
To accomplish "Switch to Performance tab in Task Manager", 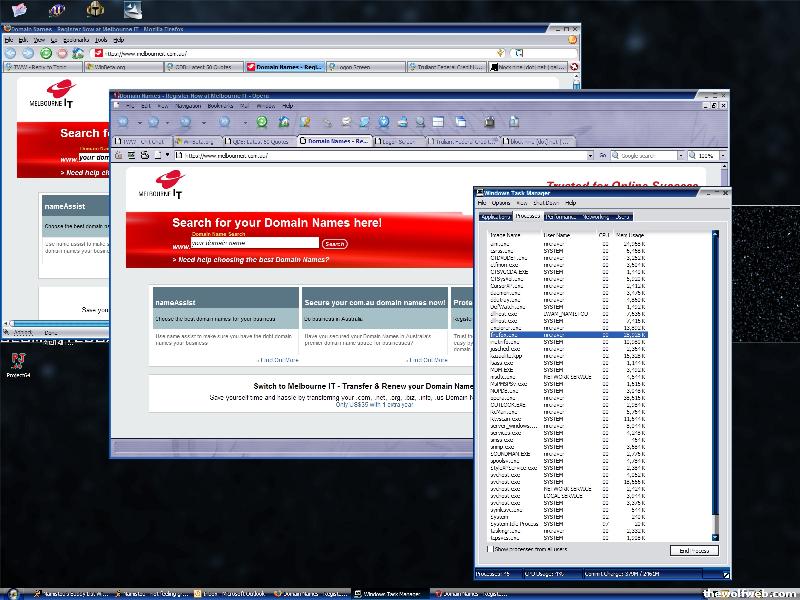I will point(561,216).
